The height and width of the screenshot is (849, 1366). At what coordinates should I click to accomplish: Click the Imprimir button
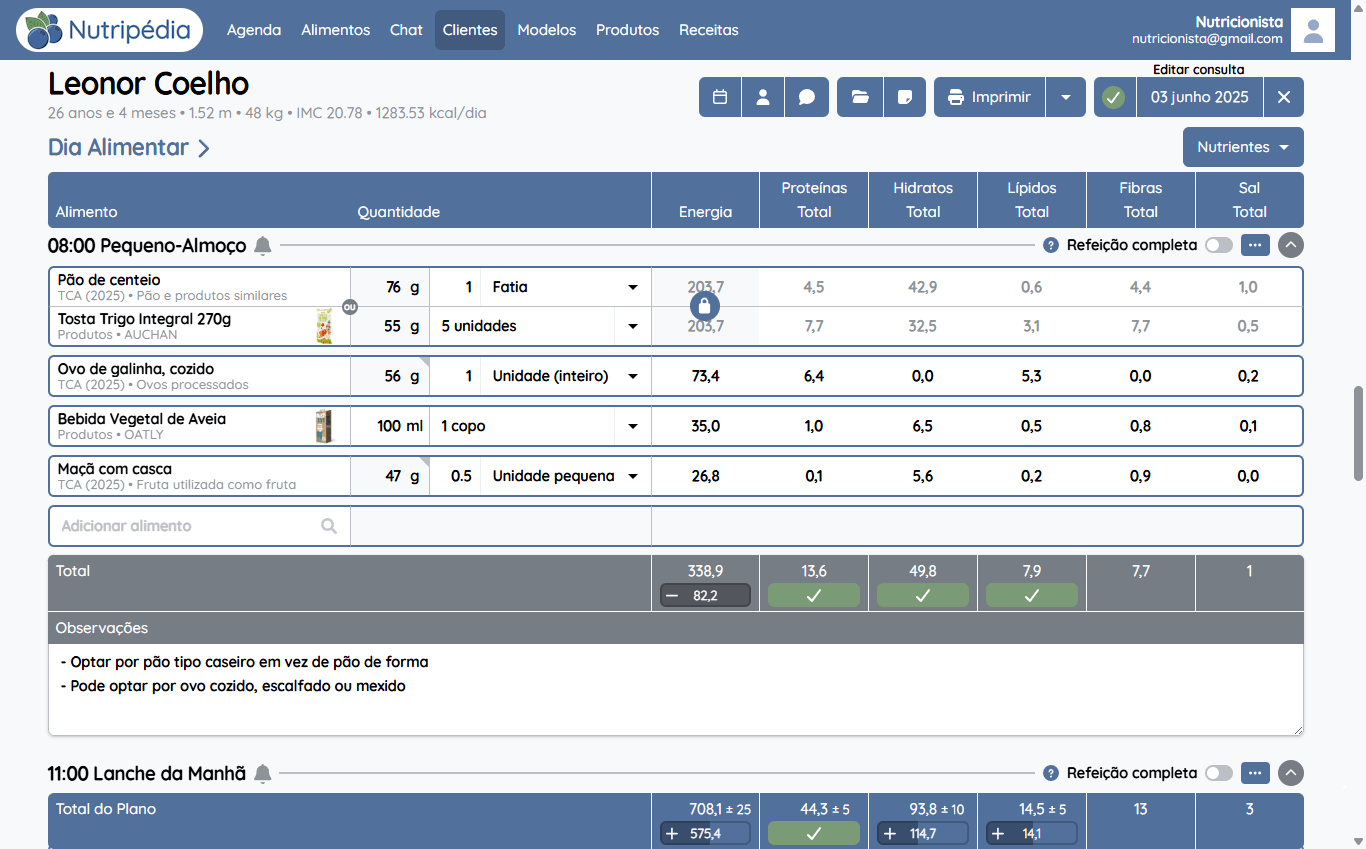point(989,97)
